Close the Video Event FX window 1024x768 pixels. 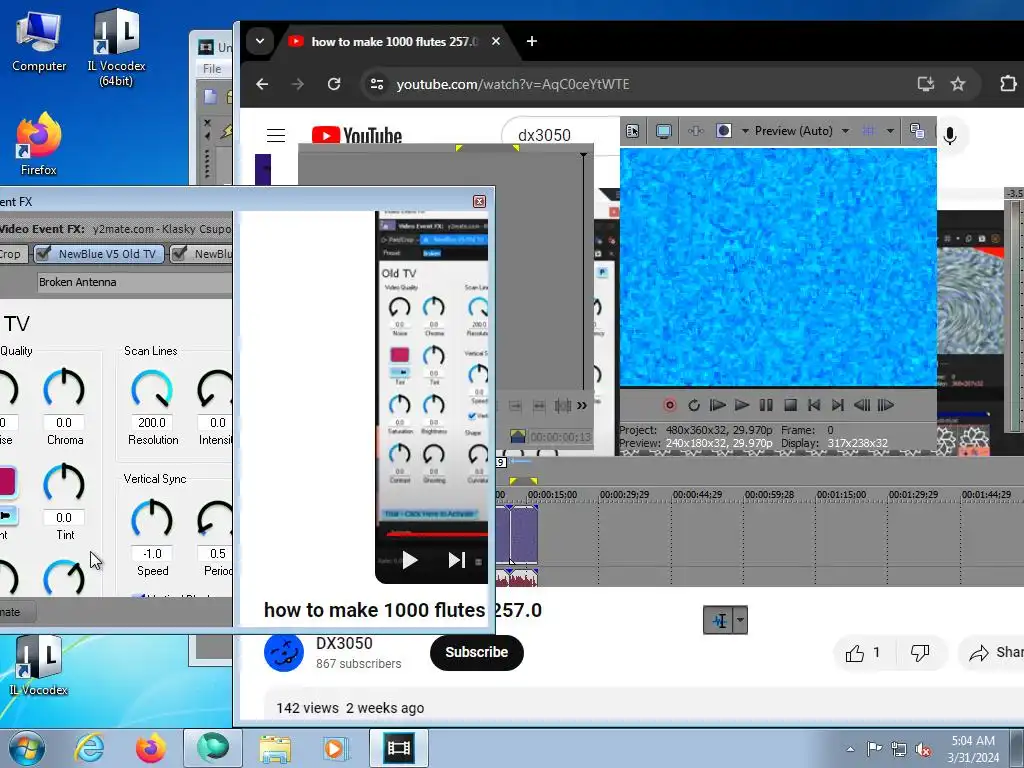479,201
